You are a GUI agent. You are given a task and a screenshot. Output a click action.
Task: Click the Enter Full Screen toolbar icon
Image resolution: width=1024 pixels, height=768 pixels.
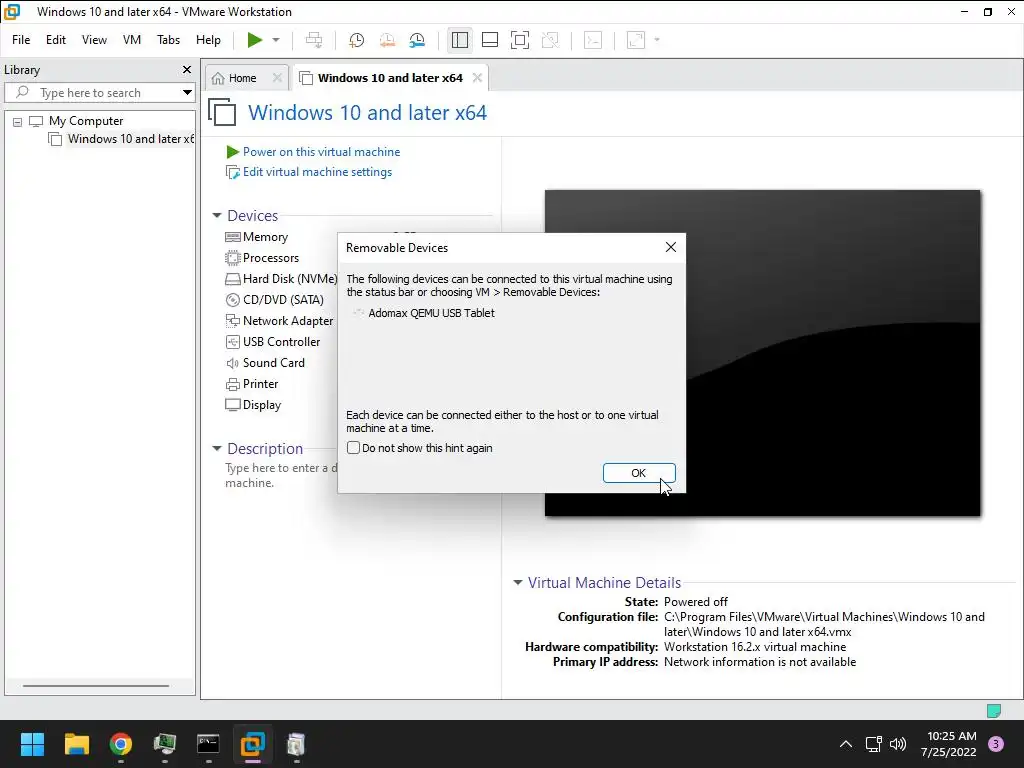coord(520,40)
